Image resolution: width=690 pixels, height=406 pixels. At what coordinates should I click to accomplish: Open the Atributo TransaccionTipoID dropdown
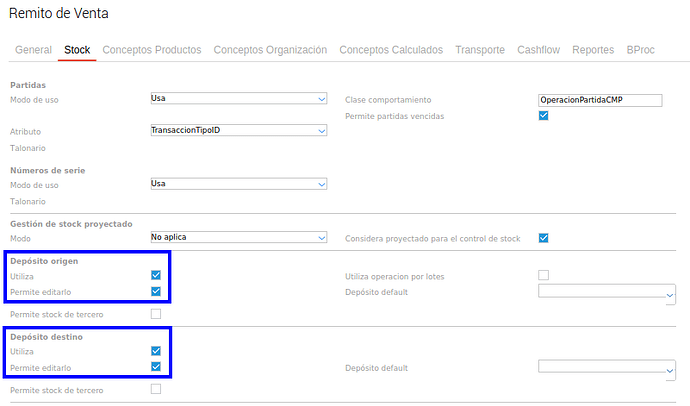pos(238,130)
